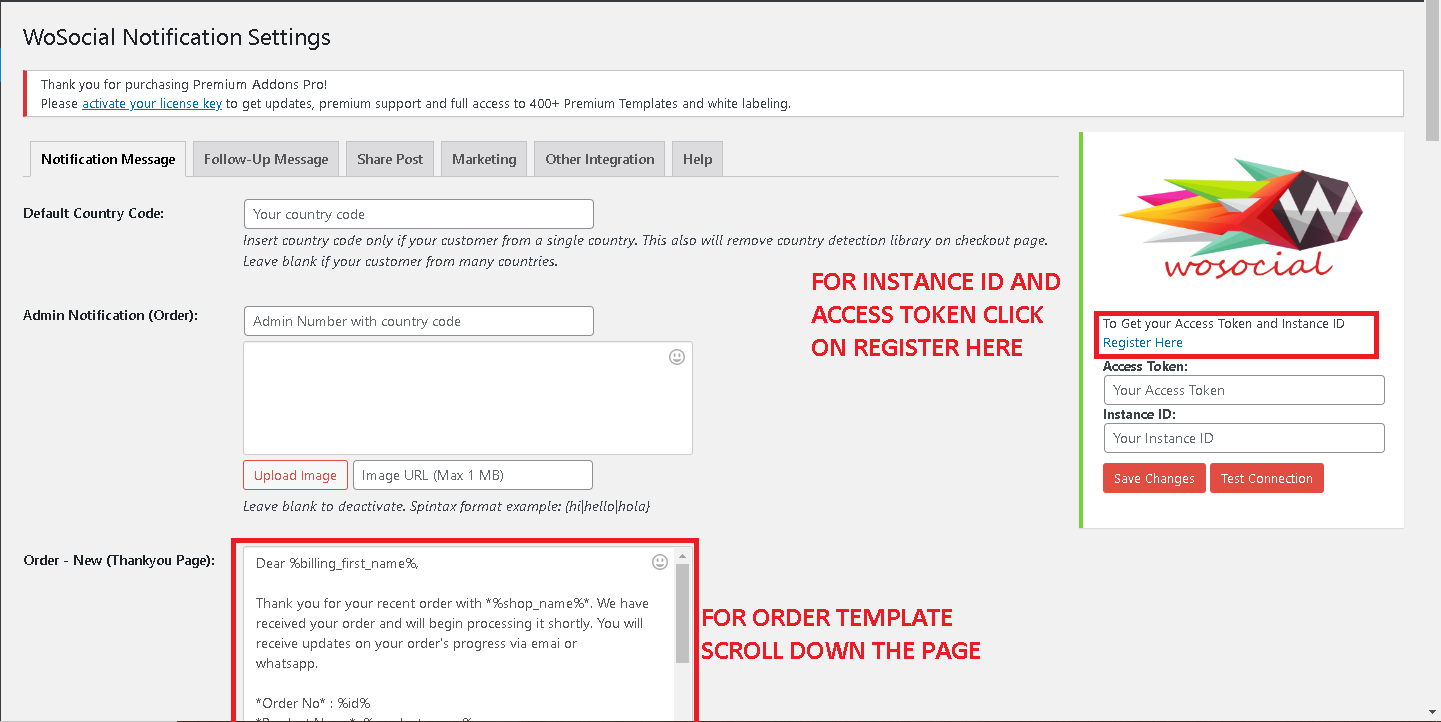Click the Register Here link
The image size is (1441, 722).
point(1143,342)
